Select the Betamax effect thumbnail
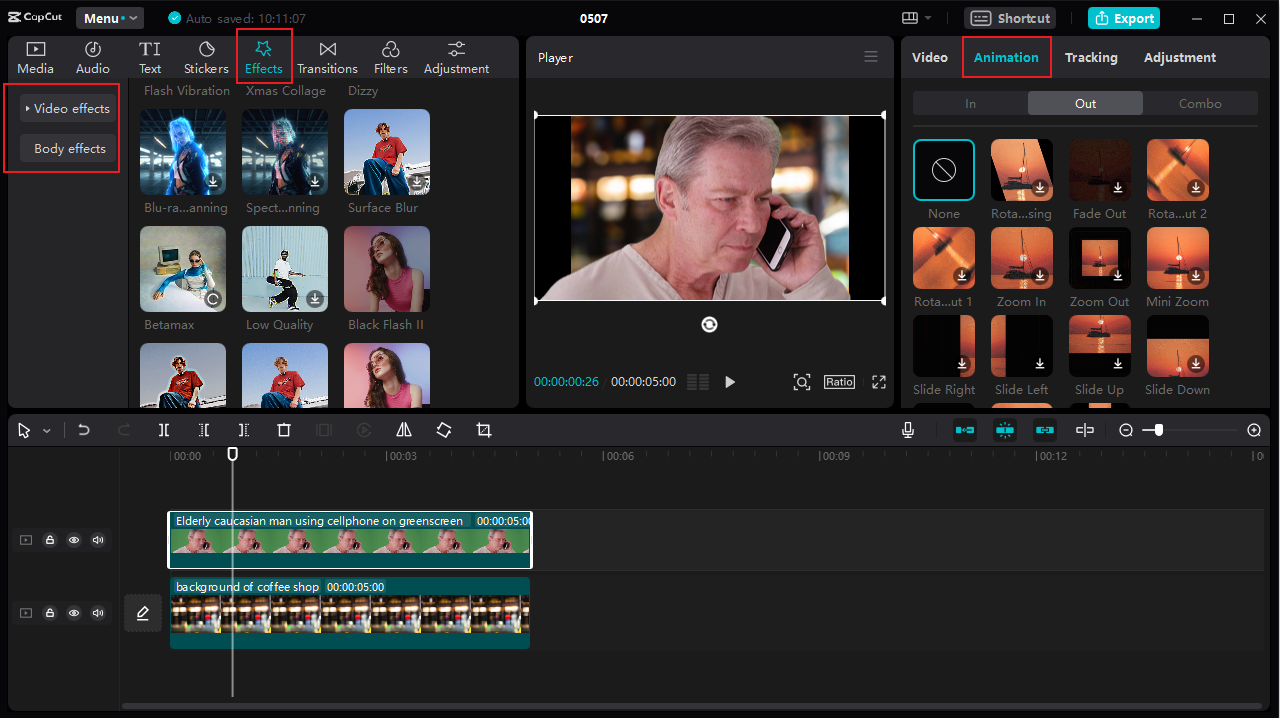 [183, 269]
